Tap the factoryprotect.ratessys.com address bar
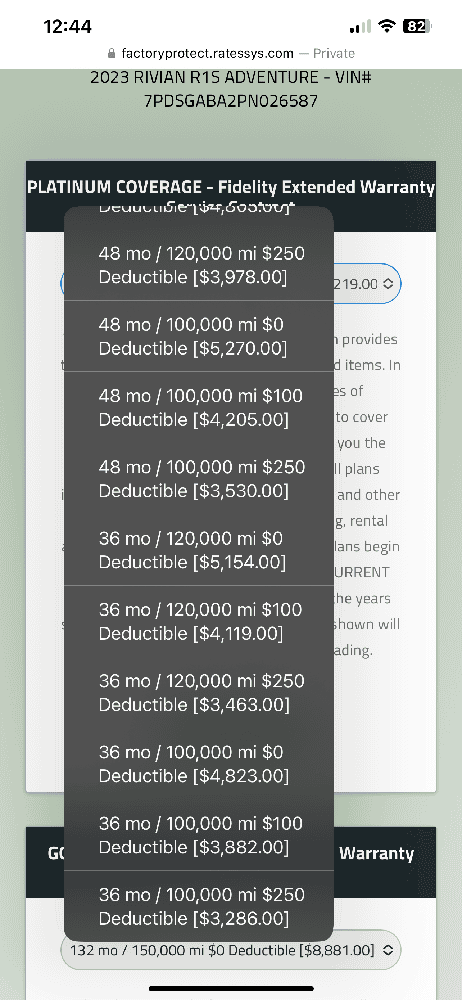The image size is (462, 1000). [231, 54]
